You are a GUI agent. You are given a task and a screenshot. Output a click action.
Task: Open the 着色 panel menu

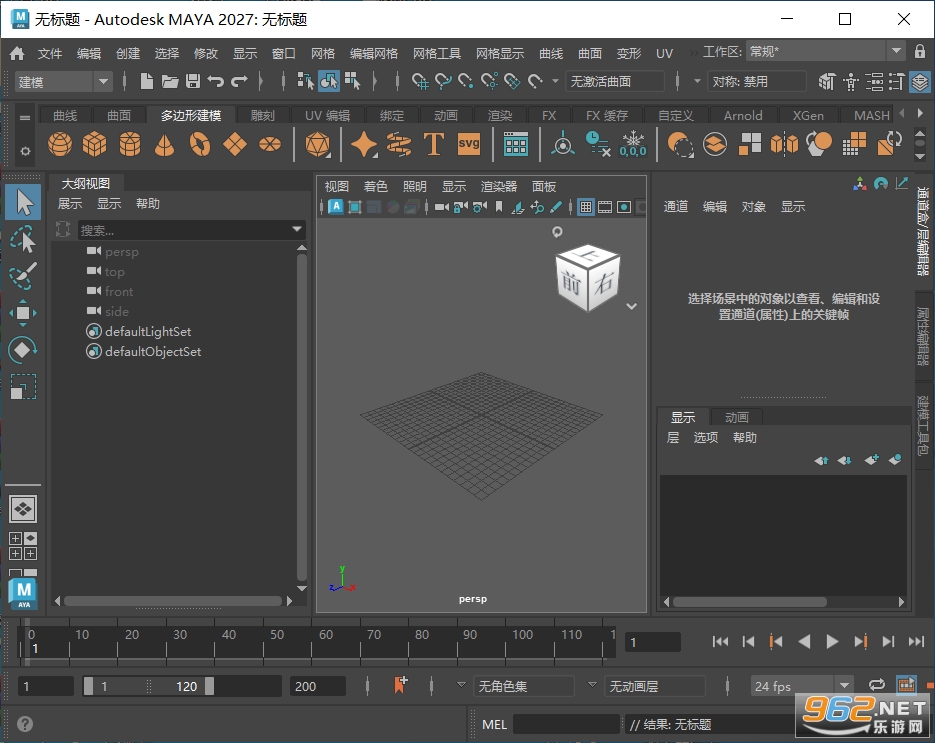pos(376,187)
